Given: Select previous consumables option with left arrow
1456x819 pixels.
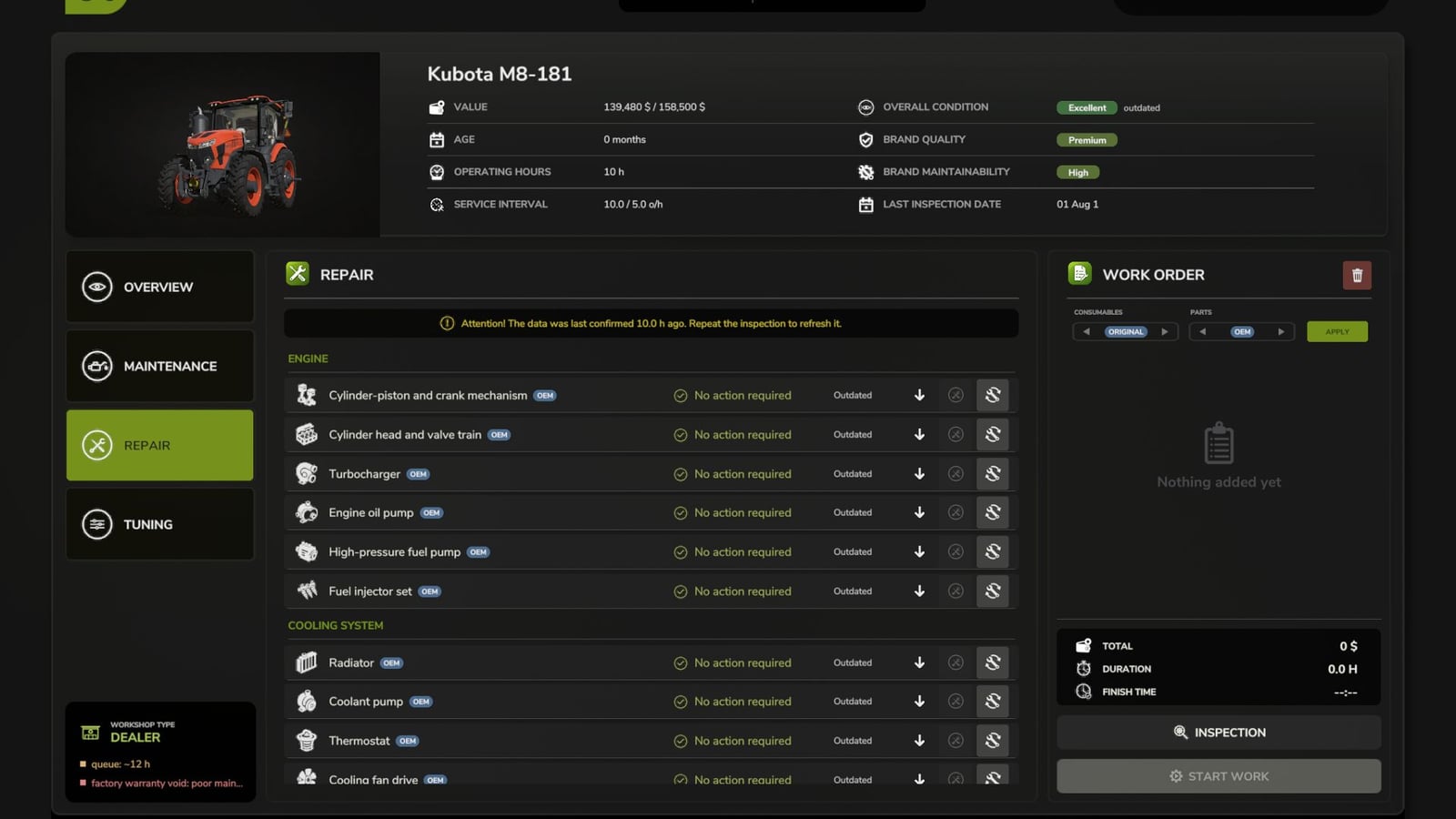Looking at the screenshot, I should (x=1087, y=332).
